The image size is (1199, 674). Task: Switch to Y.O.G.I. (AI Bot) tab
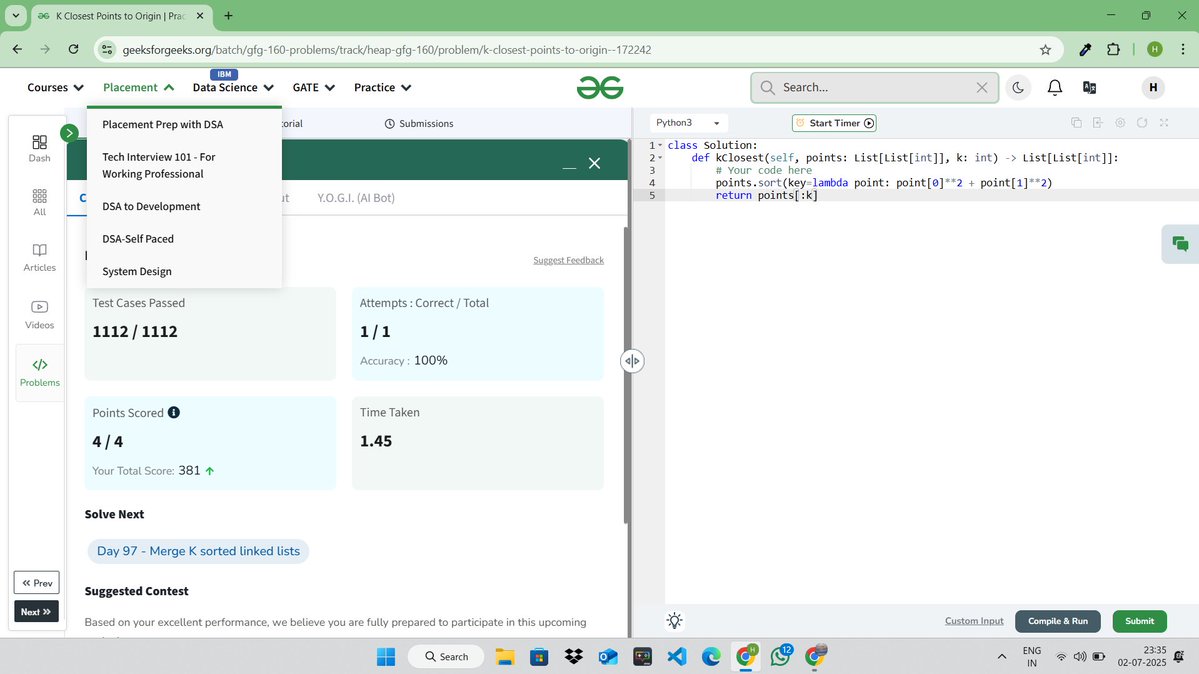click(356, 197)
